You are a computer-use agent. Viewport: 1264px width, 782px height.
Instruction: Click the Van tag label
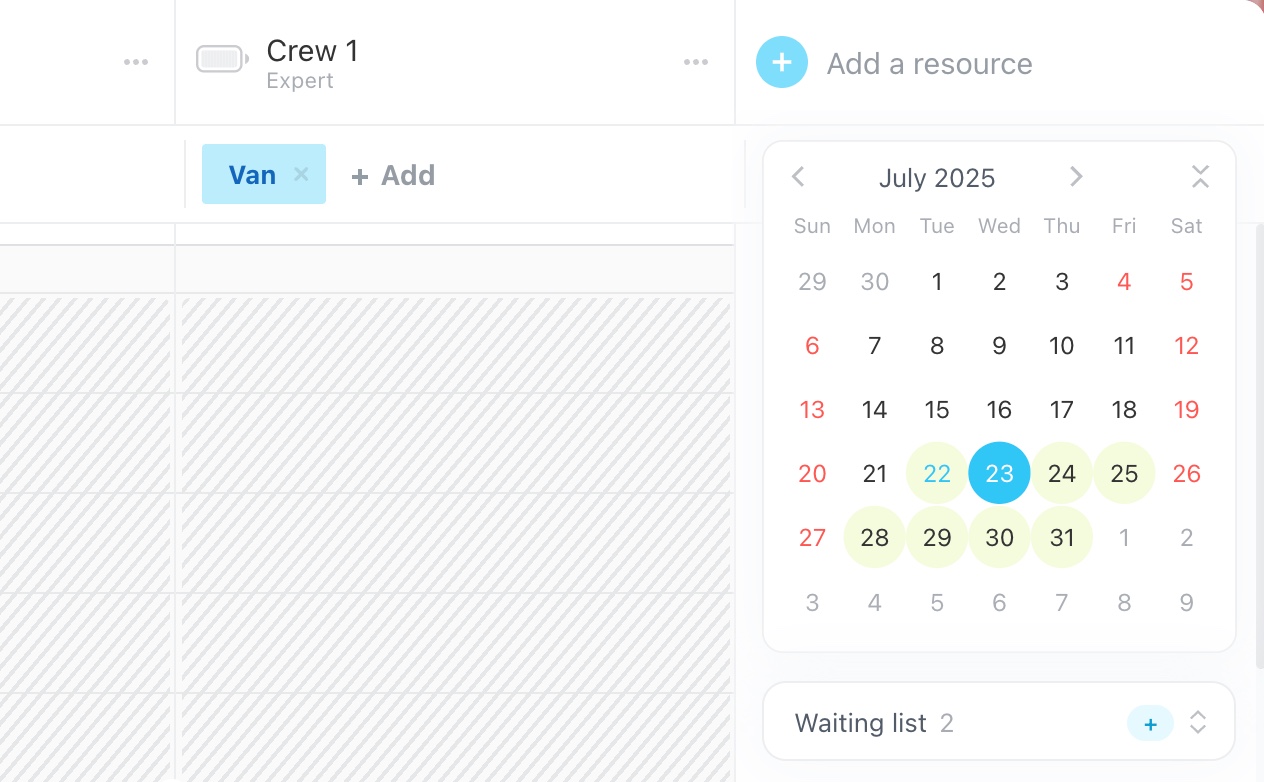pyautogui.click(x=252, y=175)
